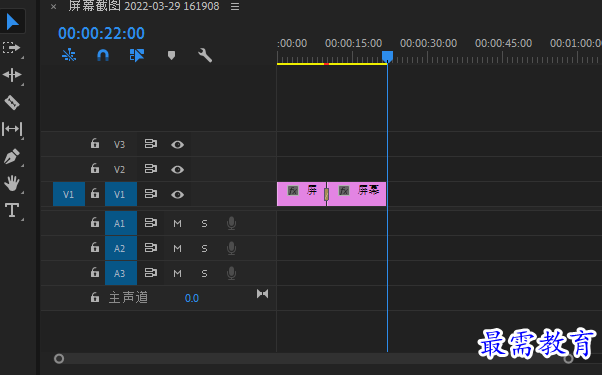Select the Track Select Forward tool
The width and height of the screenshot is (602, 375).
tap(12, 48)
